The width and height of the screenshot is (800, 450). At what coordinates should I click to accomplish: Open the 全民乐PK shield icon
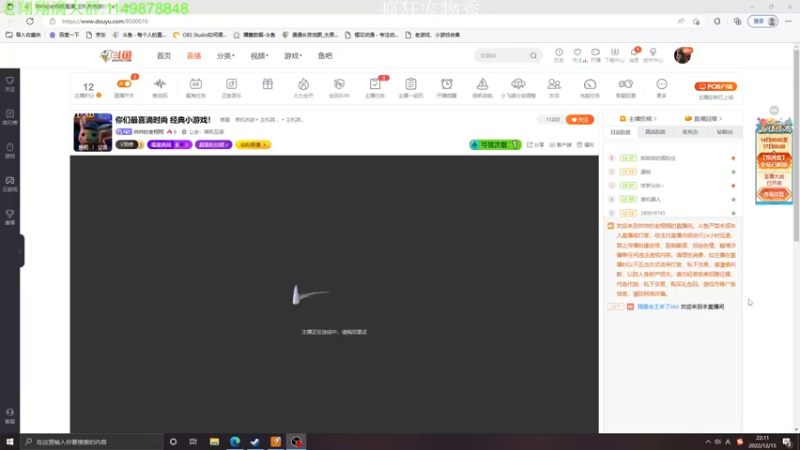[339, 84]
